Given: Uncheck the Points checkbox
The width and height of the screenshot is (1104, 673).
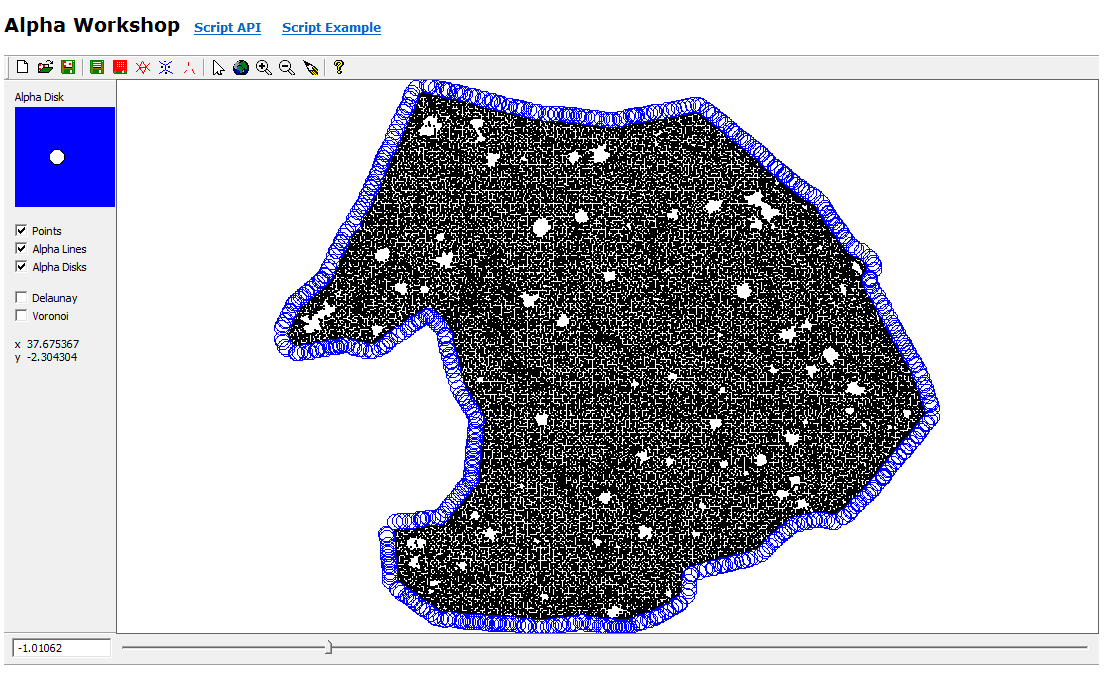Looking at the screenshot, I should [x=20, y=230].
